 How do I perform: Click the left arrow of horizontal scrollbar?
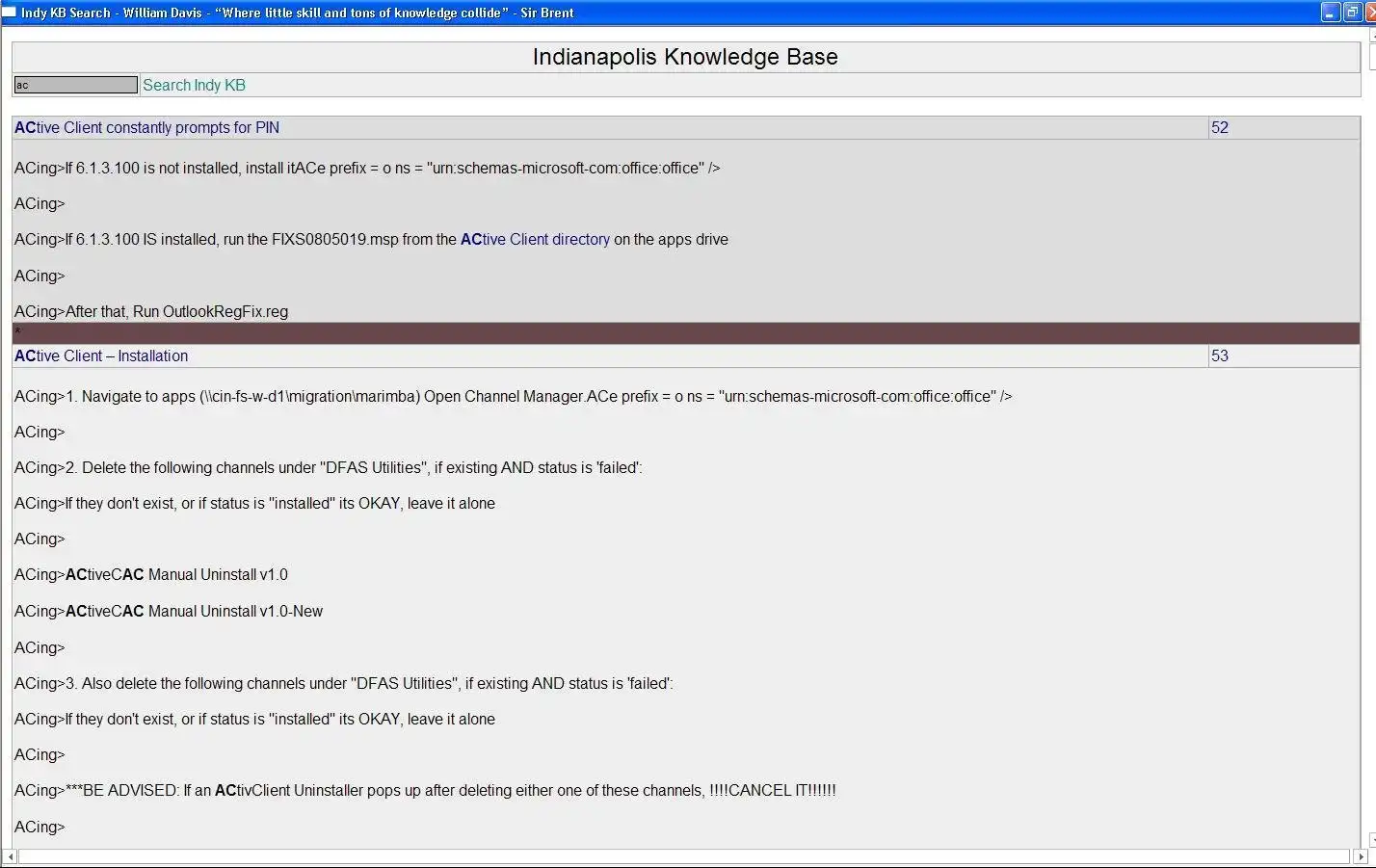tap(11, 856)
